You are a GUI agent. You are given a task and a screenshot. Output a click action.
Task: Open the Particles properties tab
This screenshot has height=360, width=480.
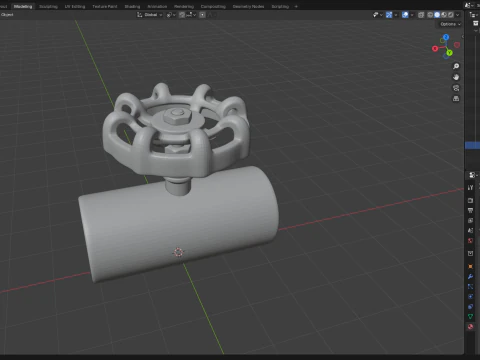coord(470,286)
